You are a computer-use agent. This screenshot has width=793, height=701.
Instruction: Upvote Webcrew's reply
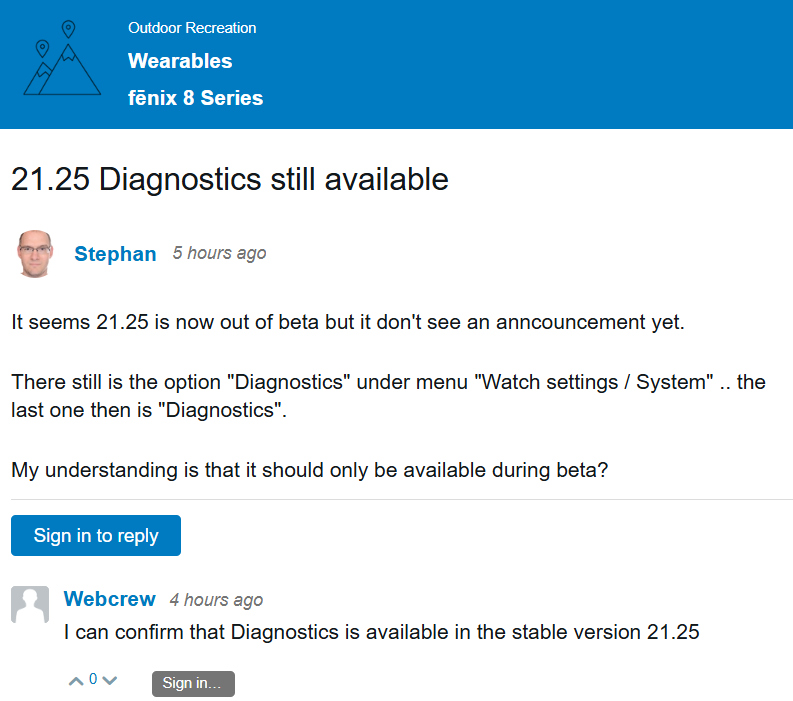[x=76, y=682]
